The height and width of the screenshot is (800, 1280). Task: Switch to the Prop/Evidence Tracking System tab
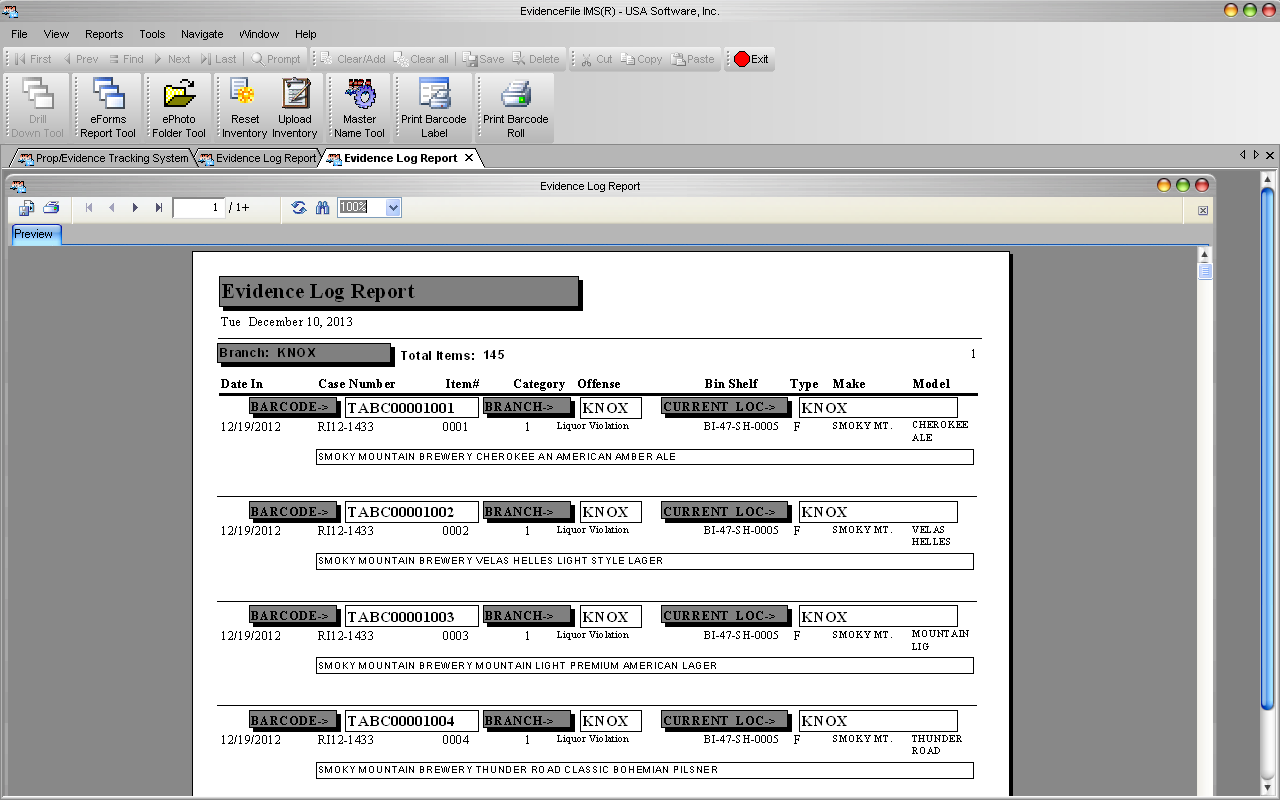[103, 158]
